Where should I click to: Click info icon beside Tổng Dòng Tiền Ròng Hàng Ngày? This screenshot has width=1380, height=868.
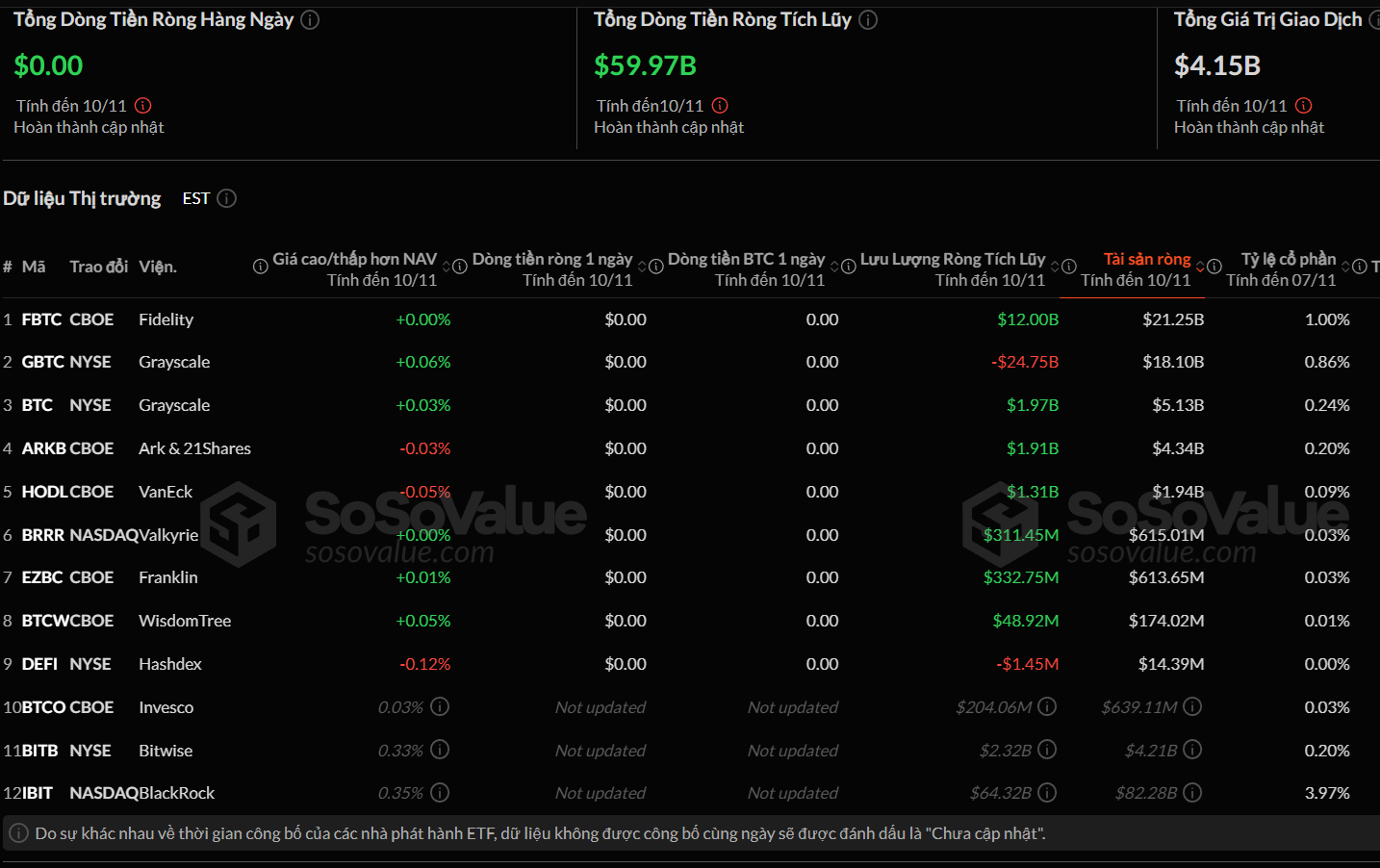coord(310,19)
